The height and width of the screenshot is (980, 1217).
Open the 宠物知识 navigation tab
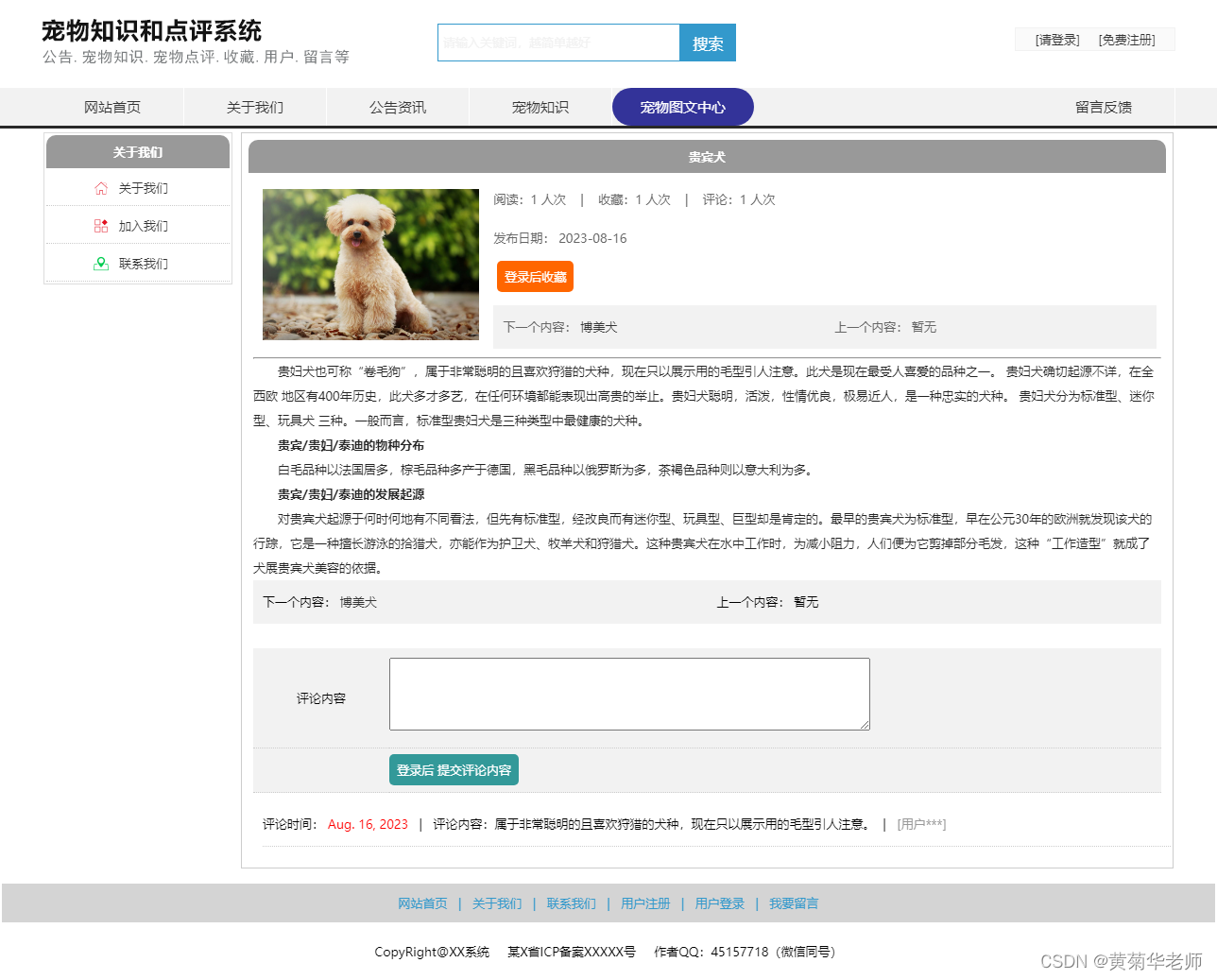[x=540, y=107]
